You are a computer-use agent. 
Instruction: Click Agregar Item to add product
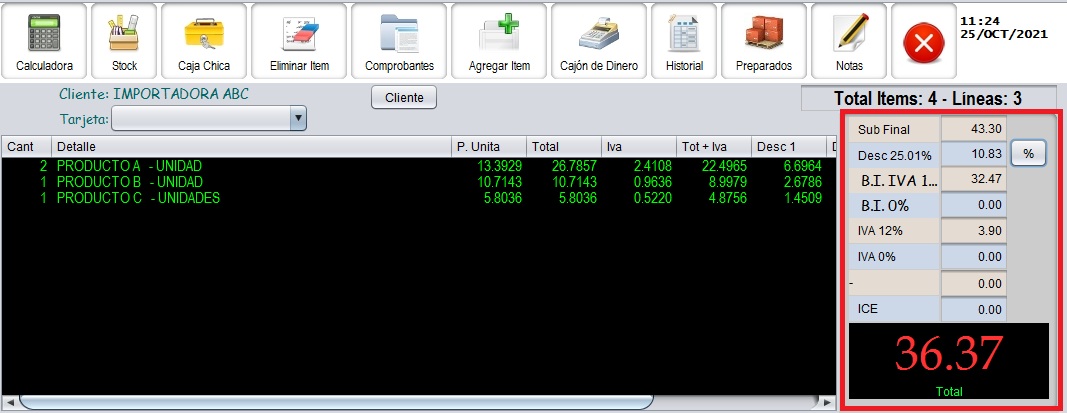[x=499, y=41]
